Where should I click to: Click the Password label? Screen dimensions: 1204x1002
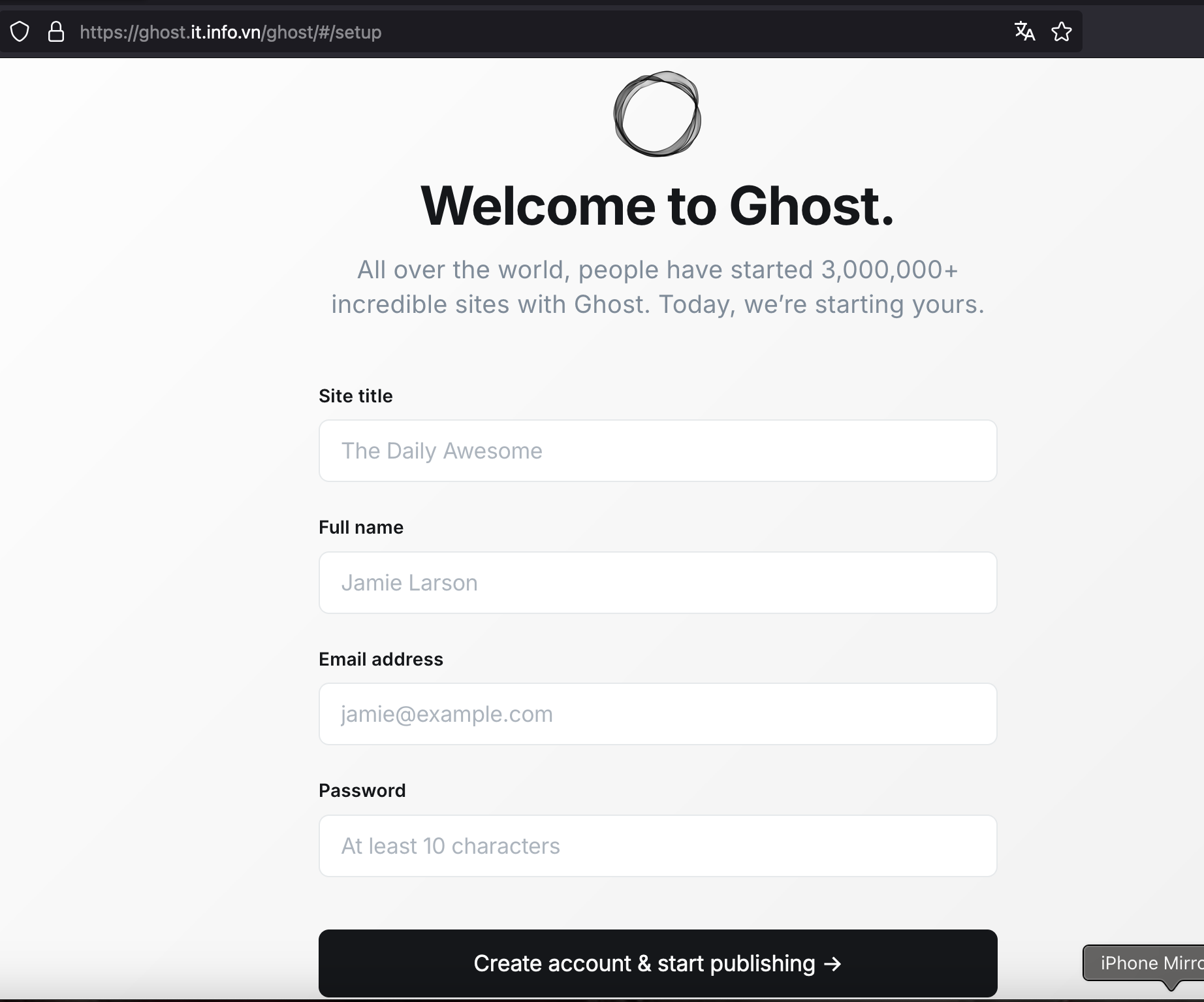[x=362, y=790]
